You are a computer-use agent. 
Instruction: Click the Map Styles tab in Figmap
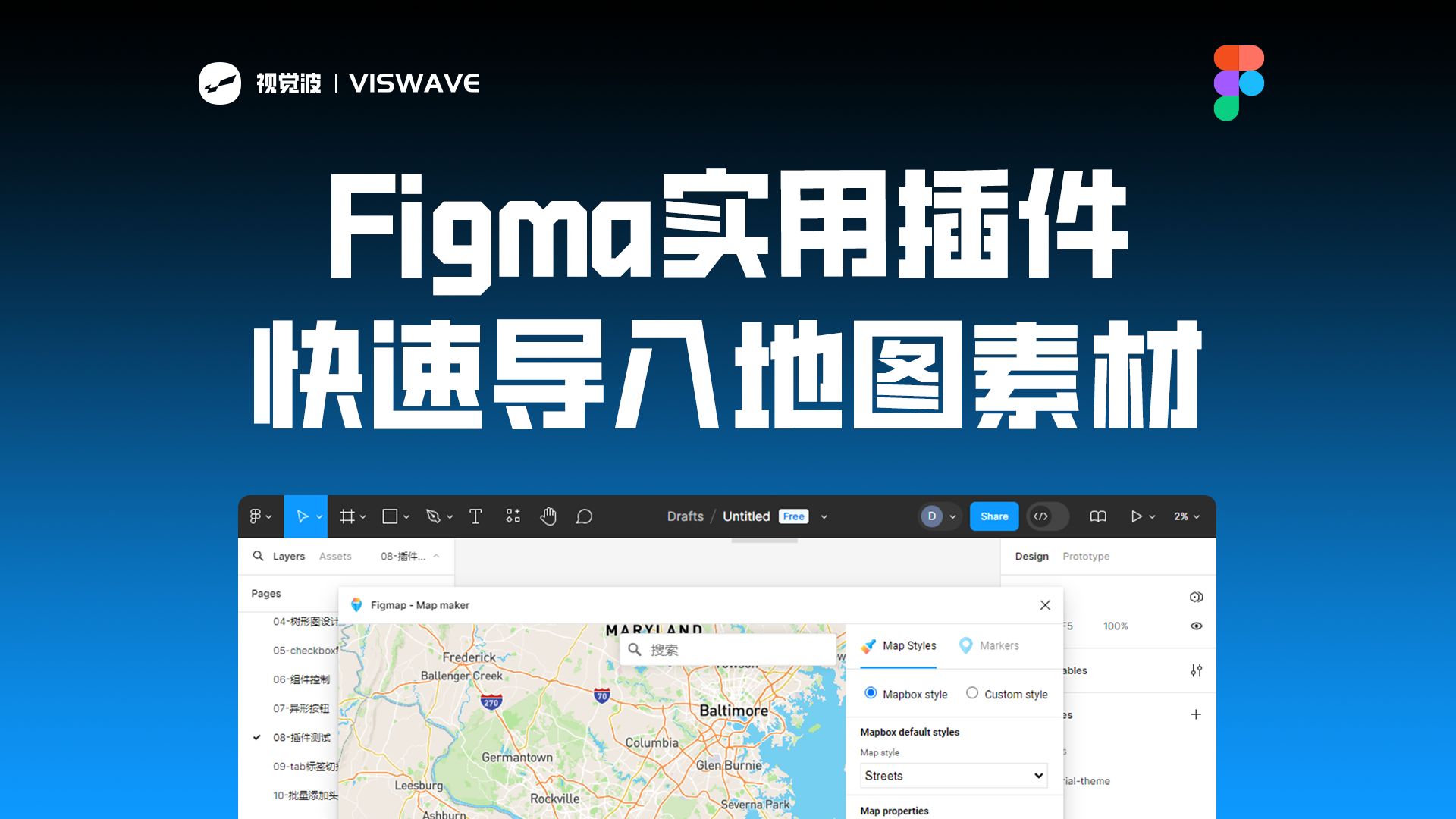pos(901,645)
